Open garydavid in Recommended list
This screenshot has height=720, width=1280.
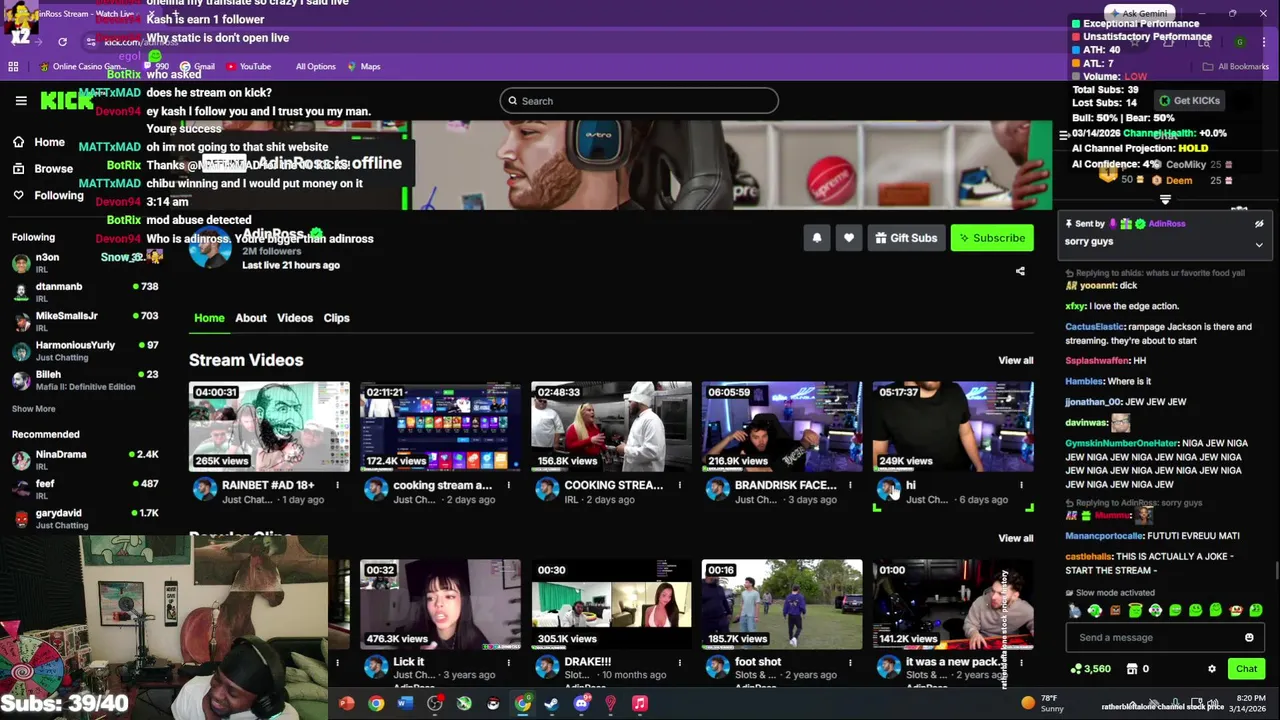coord(85,518)
